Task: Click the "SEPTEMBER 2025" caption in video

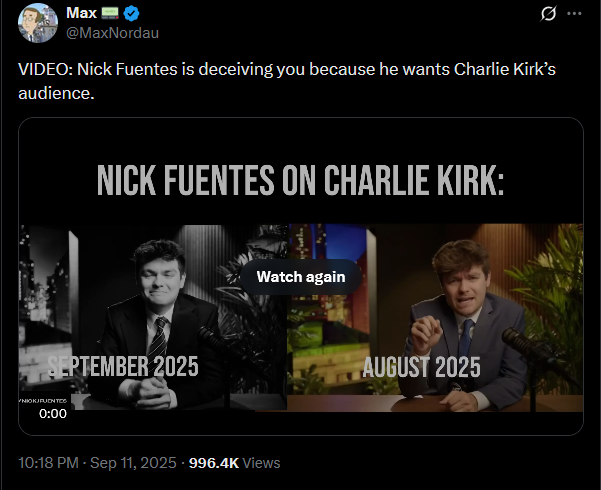Action: click(x=124, y=367)
